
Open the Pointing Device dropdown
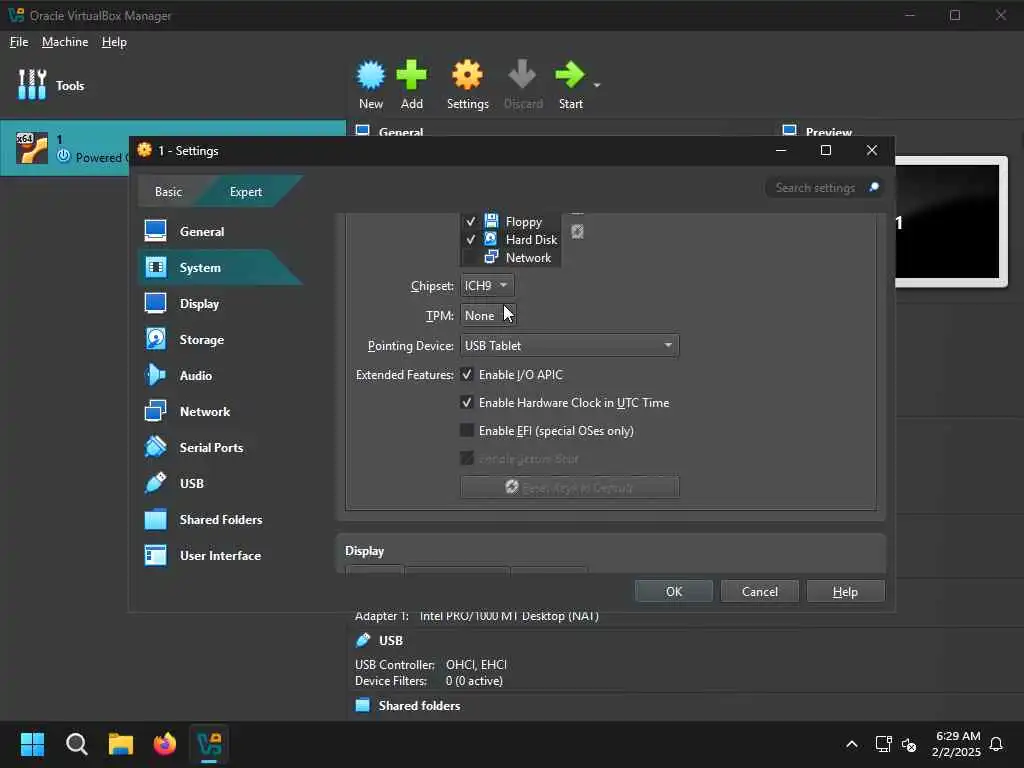(569, 345)
